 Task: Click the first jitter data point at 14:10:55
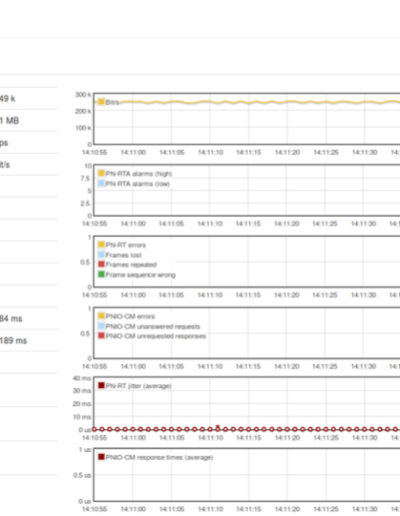click(x=94, y=429)
